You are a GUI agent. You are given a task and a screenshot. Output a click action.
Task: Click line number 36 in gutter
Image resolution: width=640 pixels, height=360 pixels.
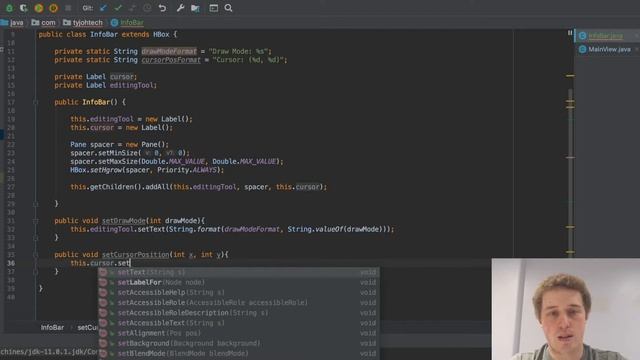pos(11,263)
